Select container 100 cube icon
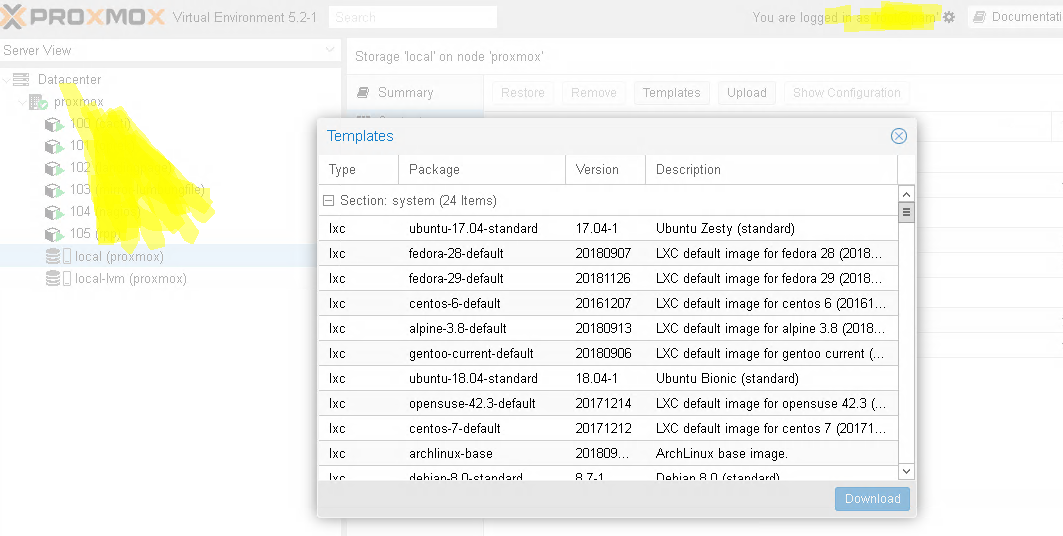Viewport: 1063px width, 536px height. pos(54,124)
